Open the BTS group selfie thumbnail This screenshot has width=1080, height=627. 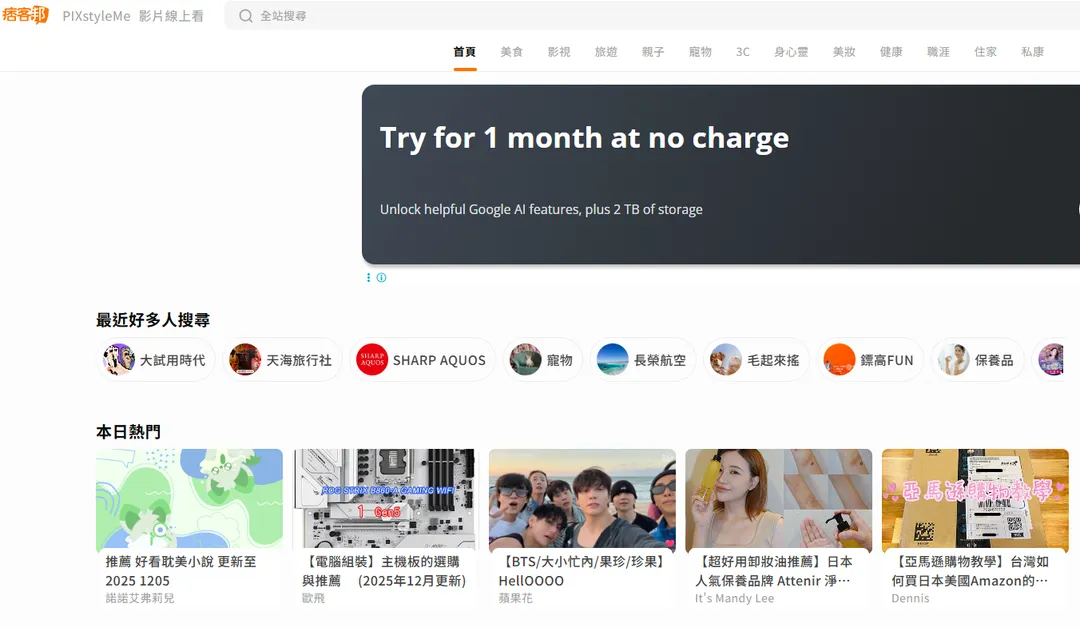coord(582,499)
